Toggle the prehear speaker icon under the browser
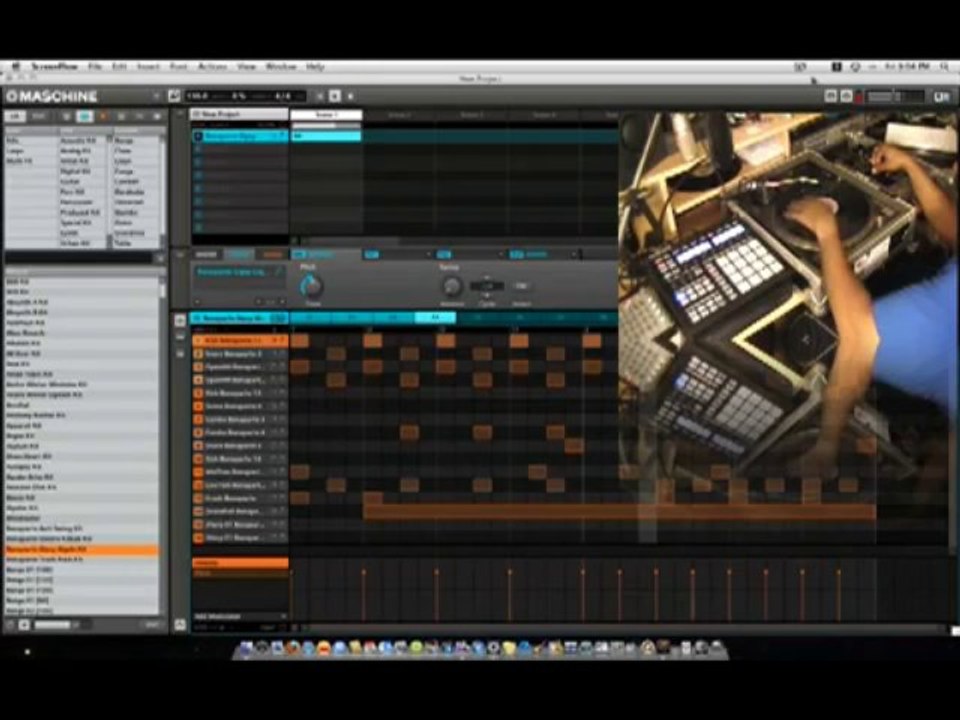 pos(24,625)
